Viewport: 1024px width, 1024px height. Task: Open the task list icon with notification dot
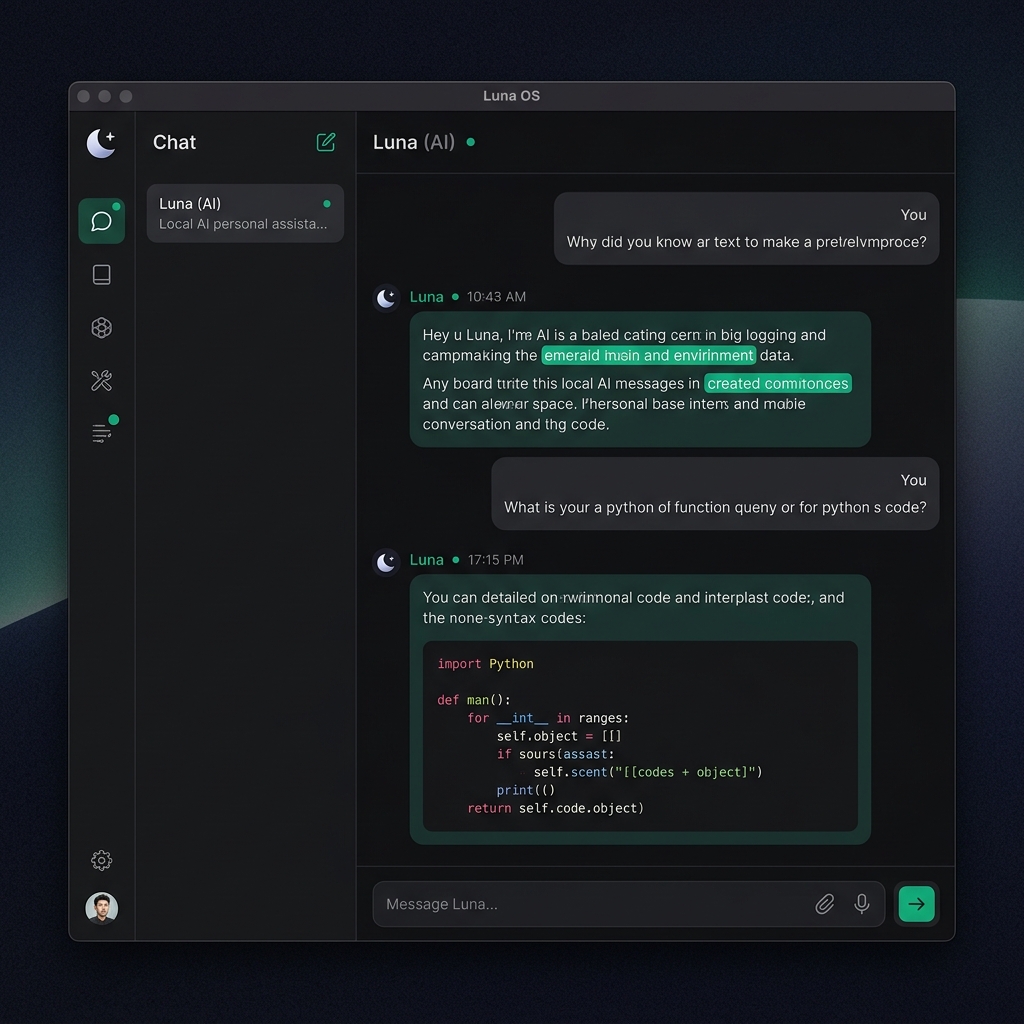[x=103, y=431]
